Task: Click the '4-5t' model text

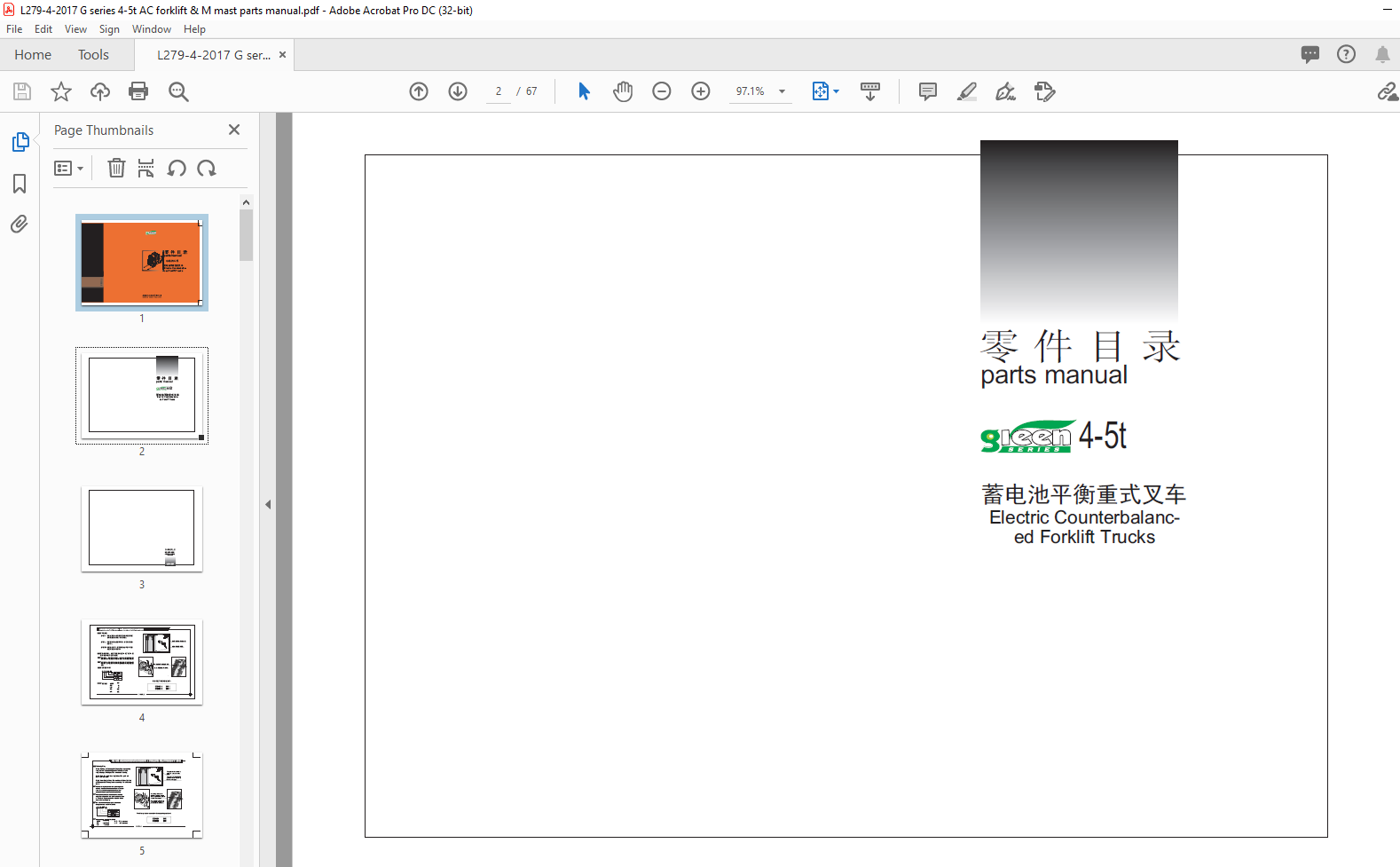Action: (x=1103, y=436)
